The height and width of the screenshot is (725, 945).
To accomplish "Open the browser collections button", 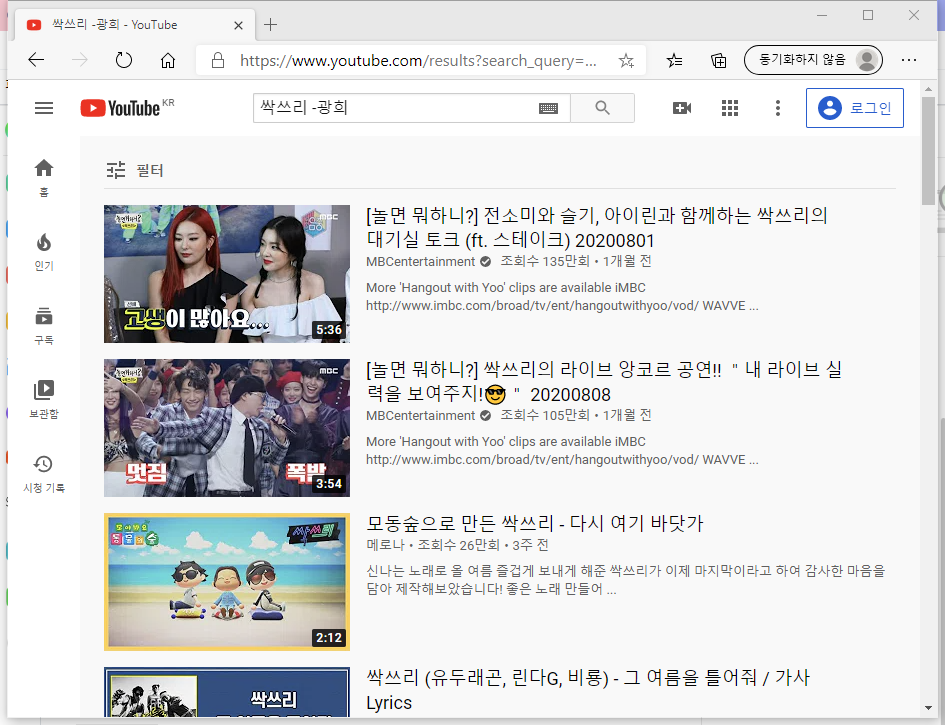I will click(x=718, y=60).
